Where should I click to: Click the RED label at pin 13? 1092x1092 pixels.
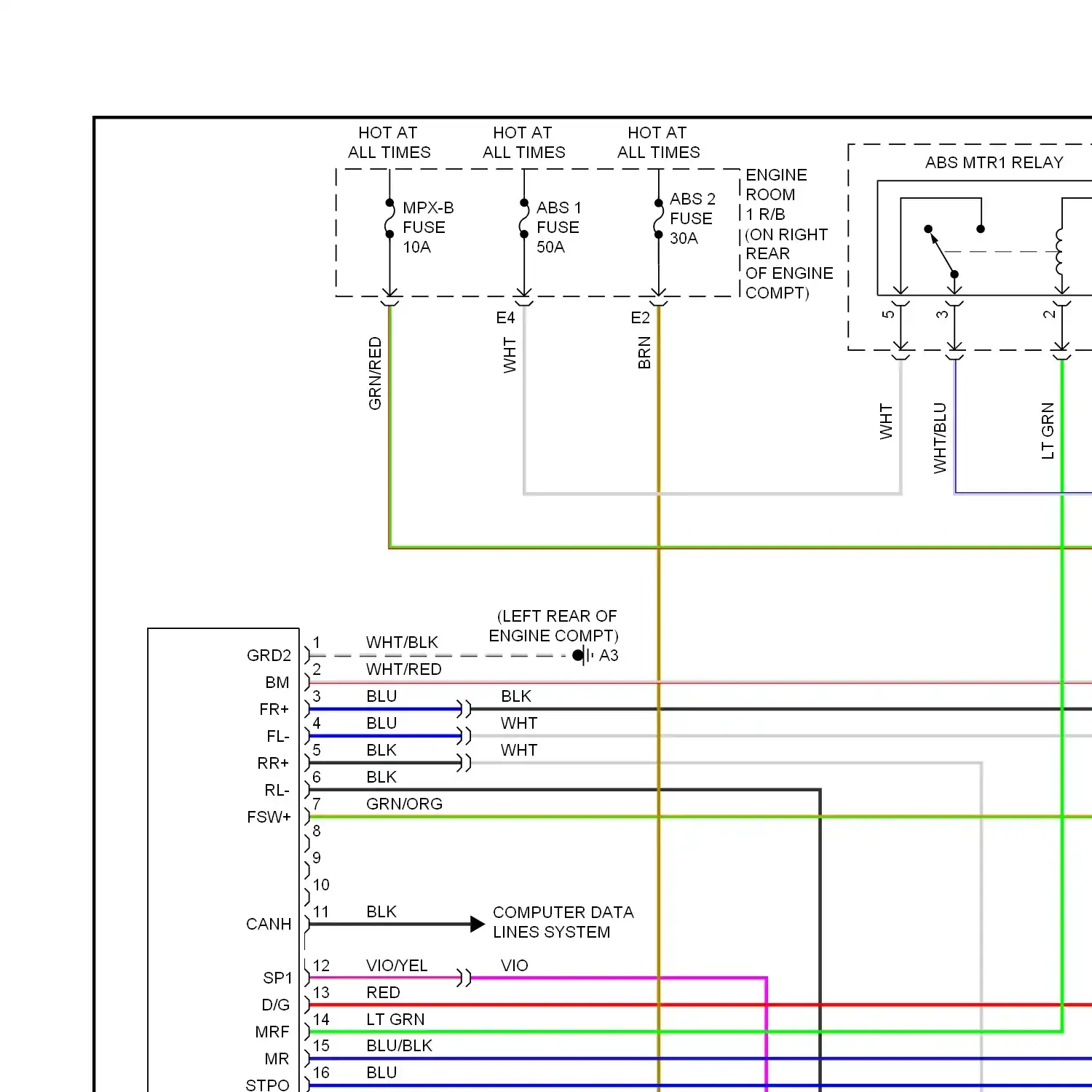point(383,992)
